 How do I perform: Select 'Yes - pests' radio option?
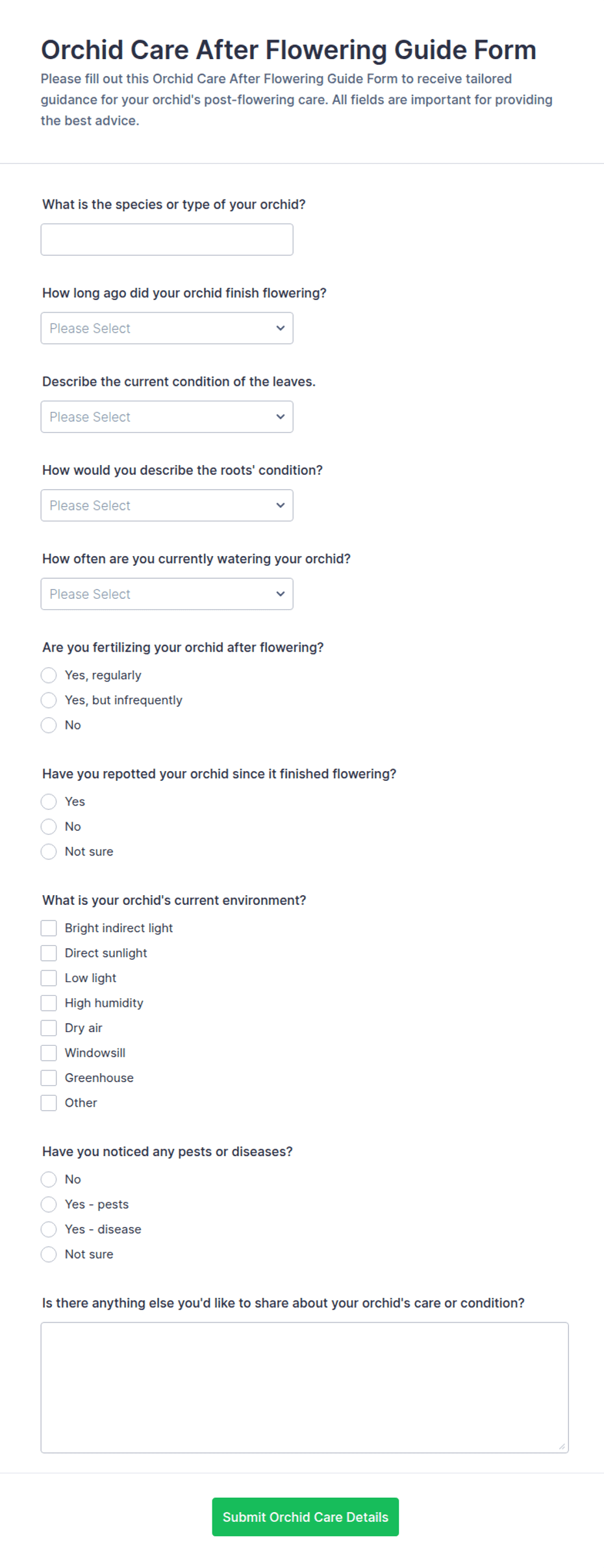[49, 1204]
